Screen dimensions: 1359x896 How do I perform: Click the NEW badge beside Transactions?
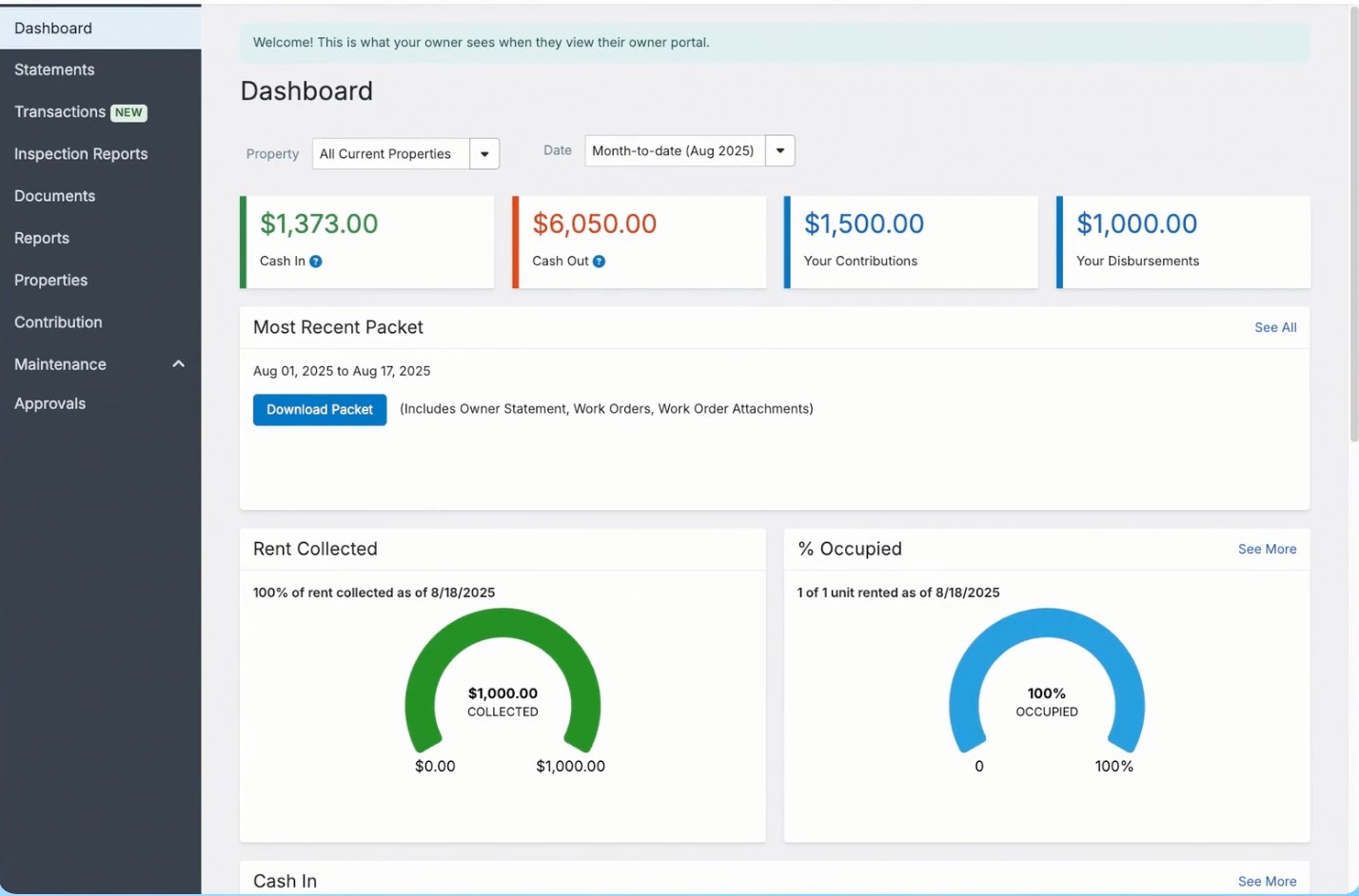point(128,112)
